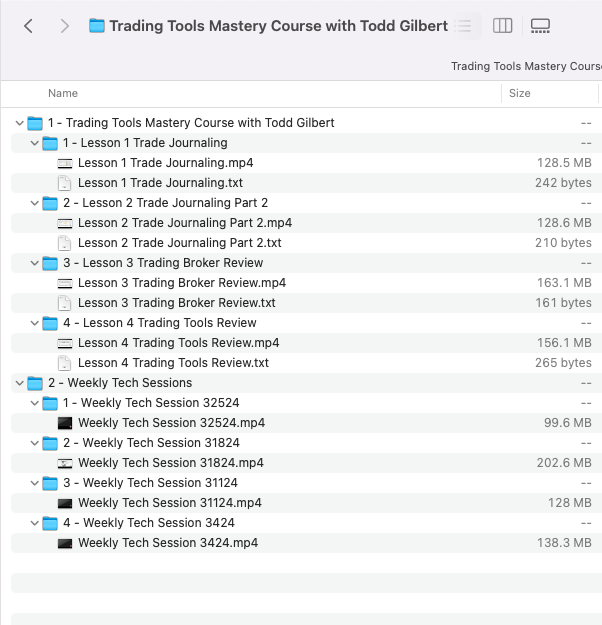Click the 128 MB size value
602x625 pixels.
[x=570, y=503]
